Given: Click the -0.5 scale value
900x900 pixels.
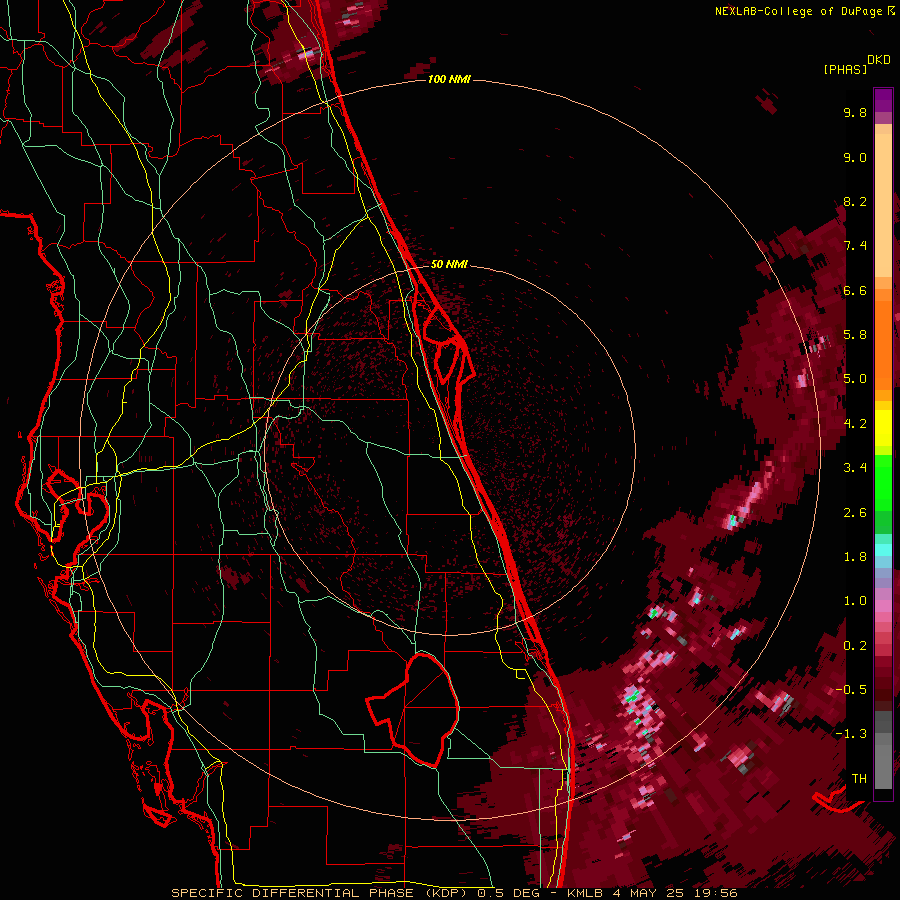Looking at the screenshot, I should pyautogui.click(x=851, y=690).
